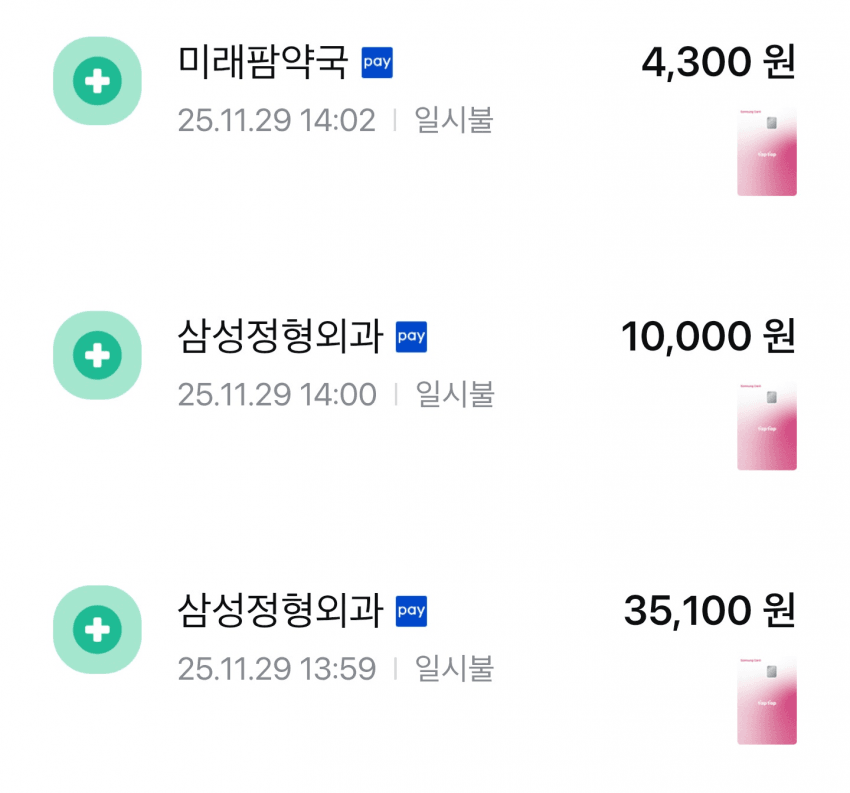The height and width of the screenshot is (793, 850).
Task: Open the pink card thumbnail under 4,300 원
Action: (x=767, y=151)
